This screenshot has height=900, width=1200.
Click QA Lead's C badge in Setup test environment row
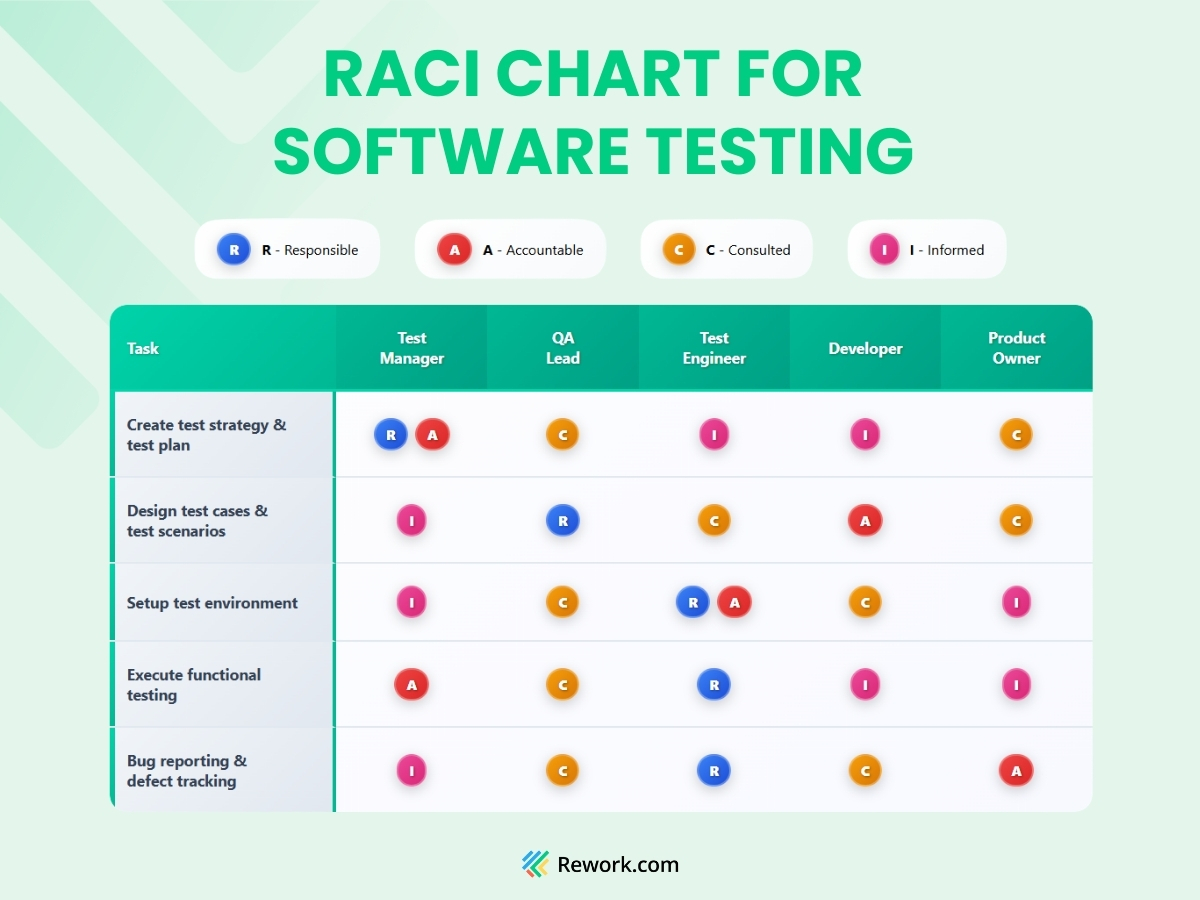[563, 603]
